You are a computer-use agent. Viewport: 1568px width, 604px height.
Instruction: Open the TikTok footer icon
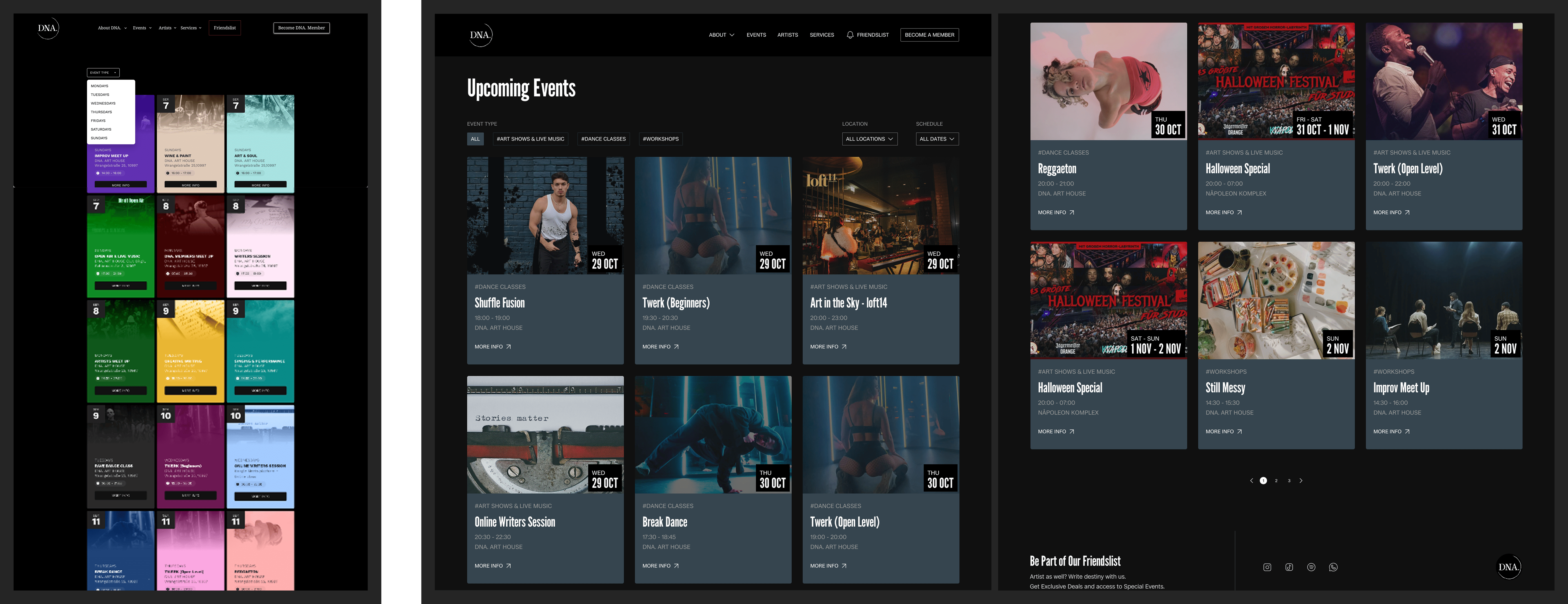(1289, 567)
